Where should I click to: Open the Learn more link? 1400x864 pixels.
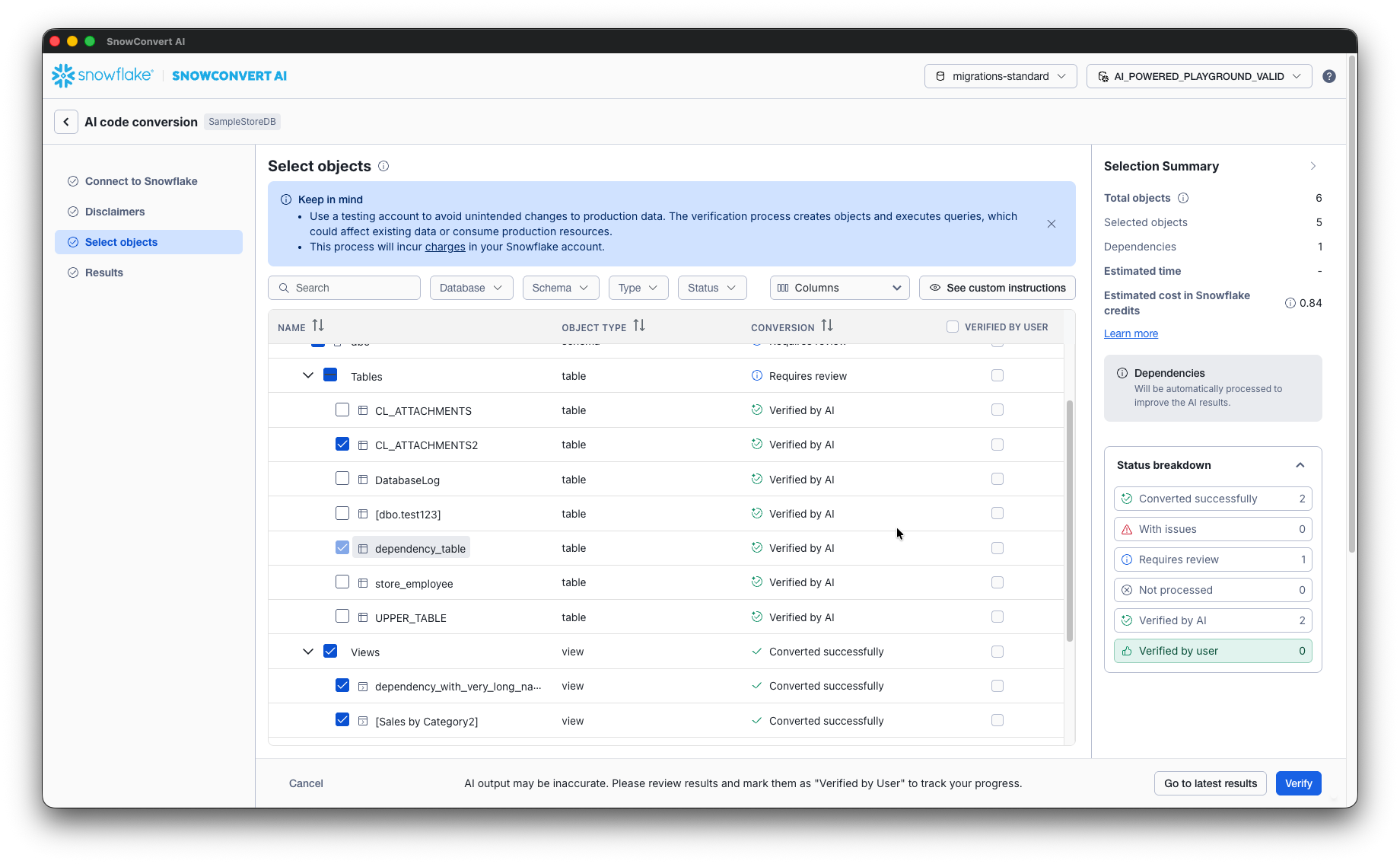pyautogui.click(x=1131, y=333)
